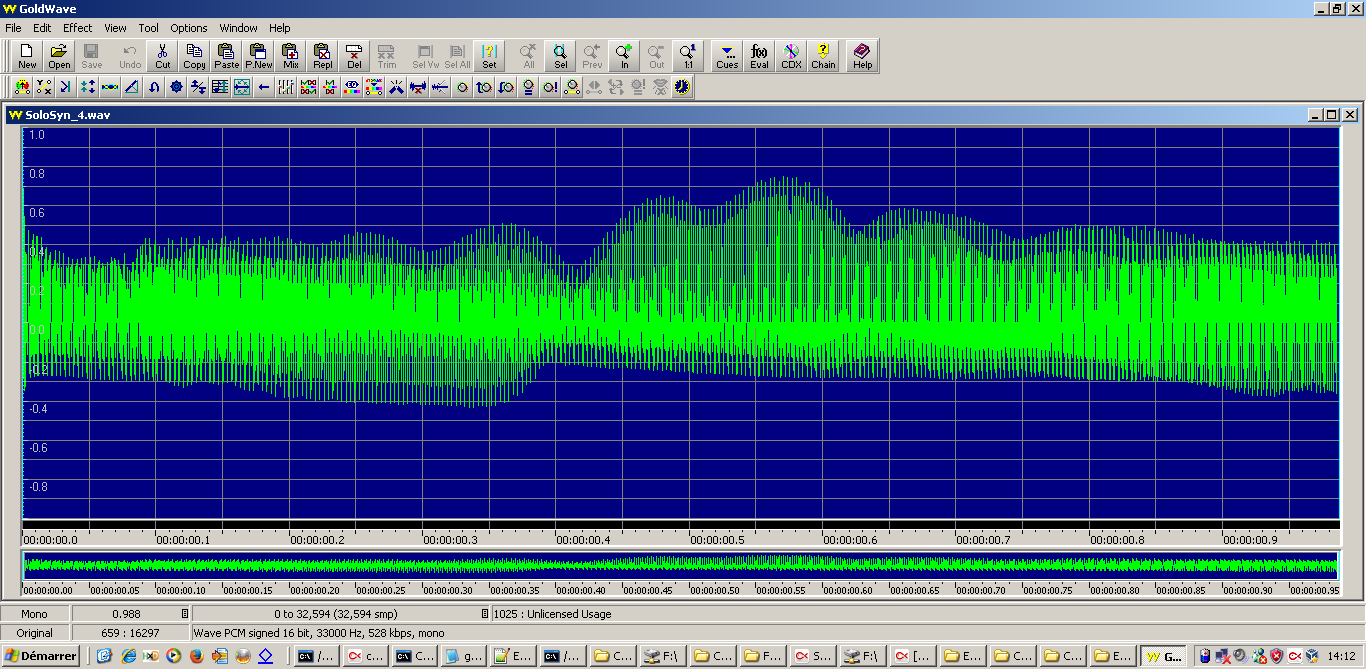
Task: Open the Help menu
Action: pos(280,28)
